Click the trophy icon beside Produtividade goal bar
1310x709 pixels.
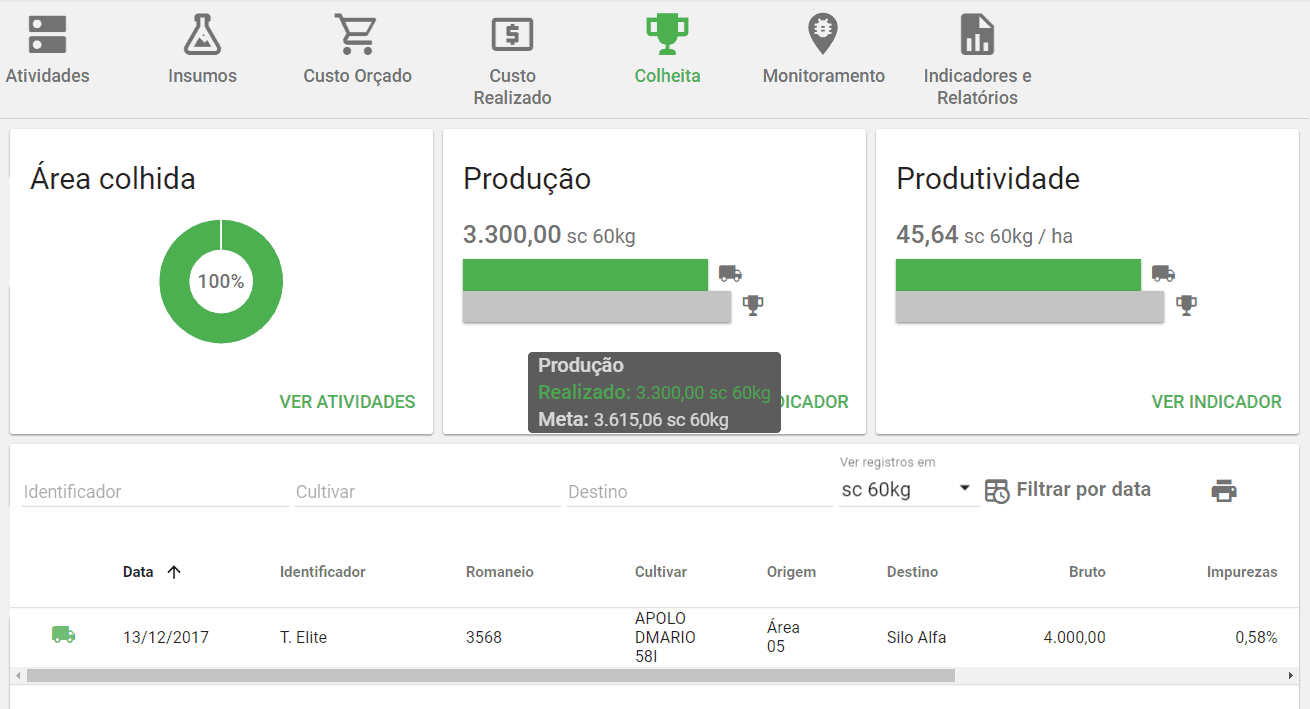click(1187, 304)
